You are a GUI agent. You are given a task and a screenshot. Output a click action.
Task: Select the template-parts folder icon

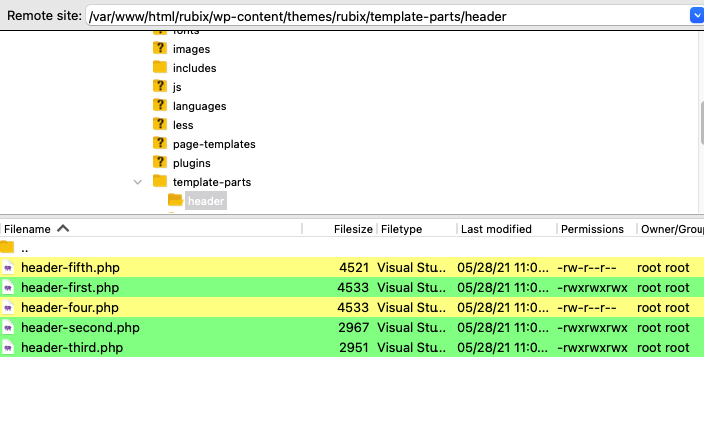(x=160, y=181)
